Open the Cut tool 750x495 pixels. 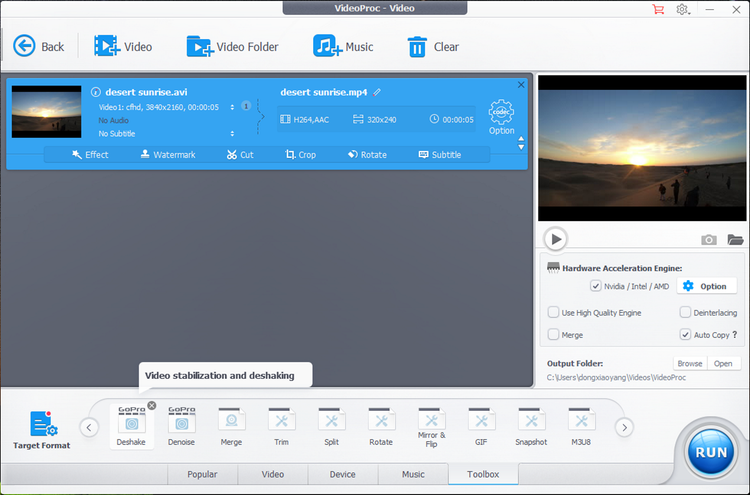tap(240, 154)
